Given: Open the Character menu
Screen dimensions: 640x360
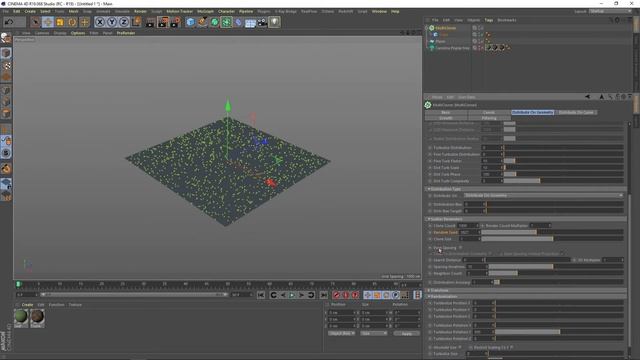Looking at the screenshot, I should point(226,11).
